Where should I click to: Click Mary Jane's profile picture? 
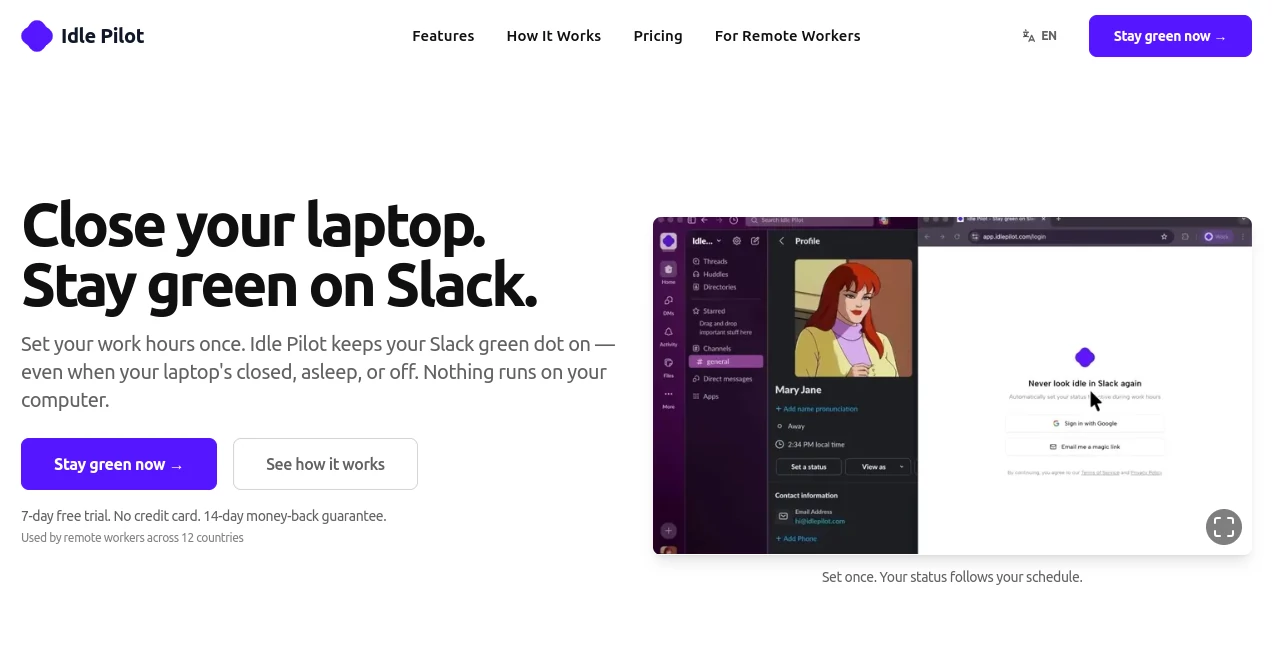(853, 318)
